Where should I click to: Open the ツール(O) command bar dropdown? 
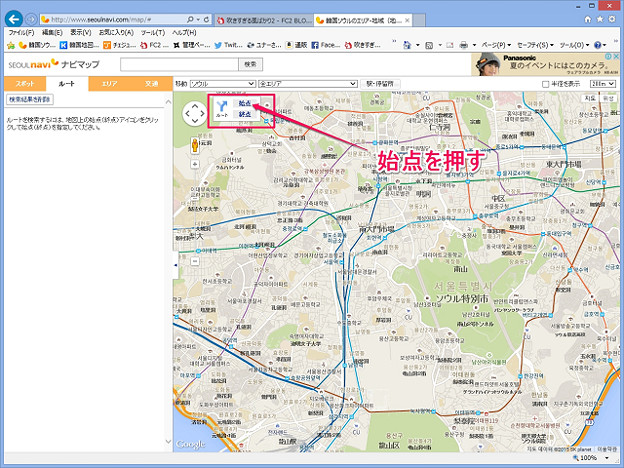(x=574, y=45)
